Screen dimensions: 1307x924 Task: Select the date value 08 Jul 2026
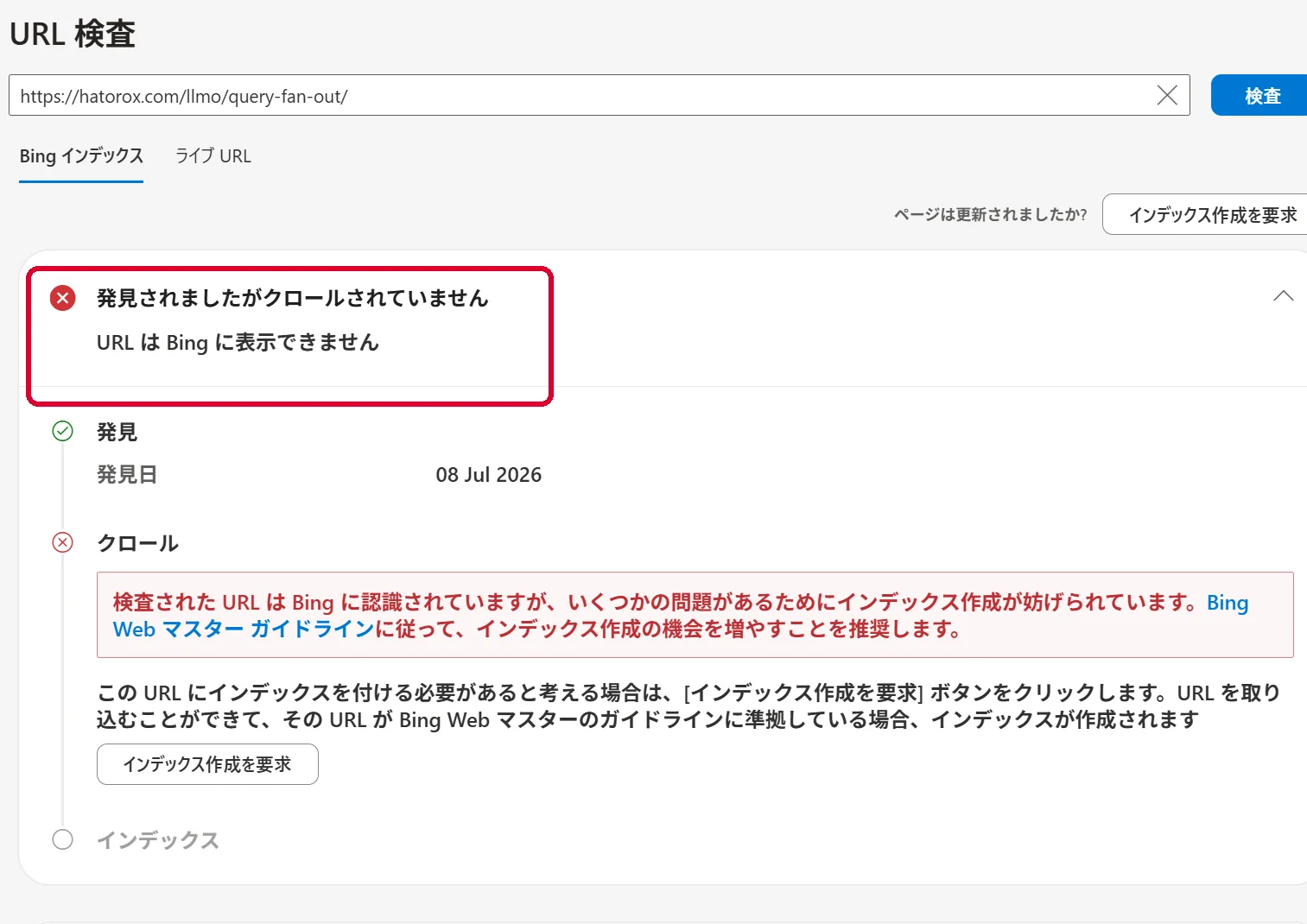point(488,475)
